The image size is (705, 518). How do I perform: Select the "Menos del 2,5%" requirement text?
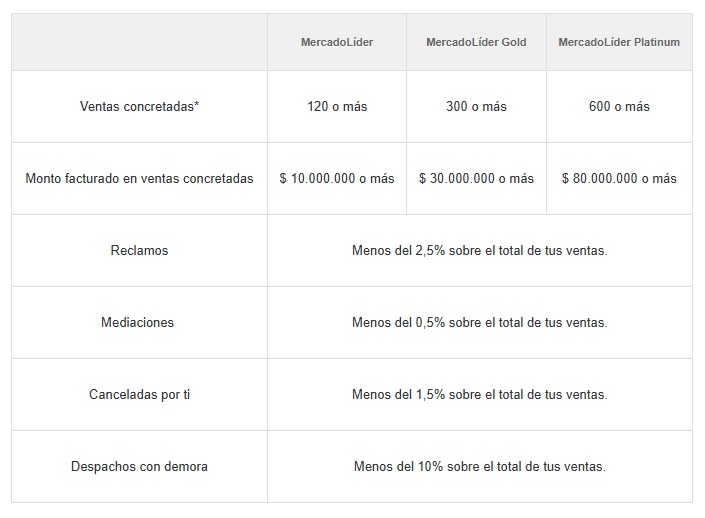click(479, 250)
